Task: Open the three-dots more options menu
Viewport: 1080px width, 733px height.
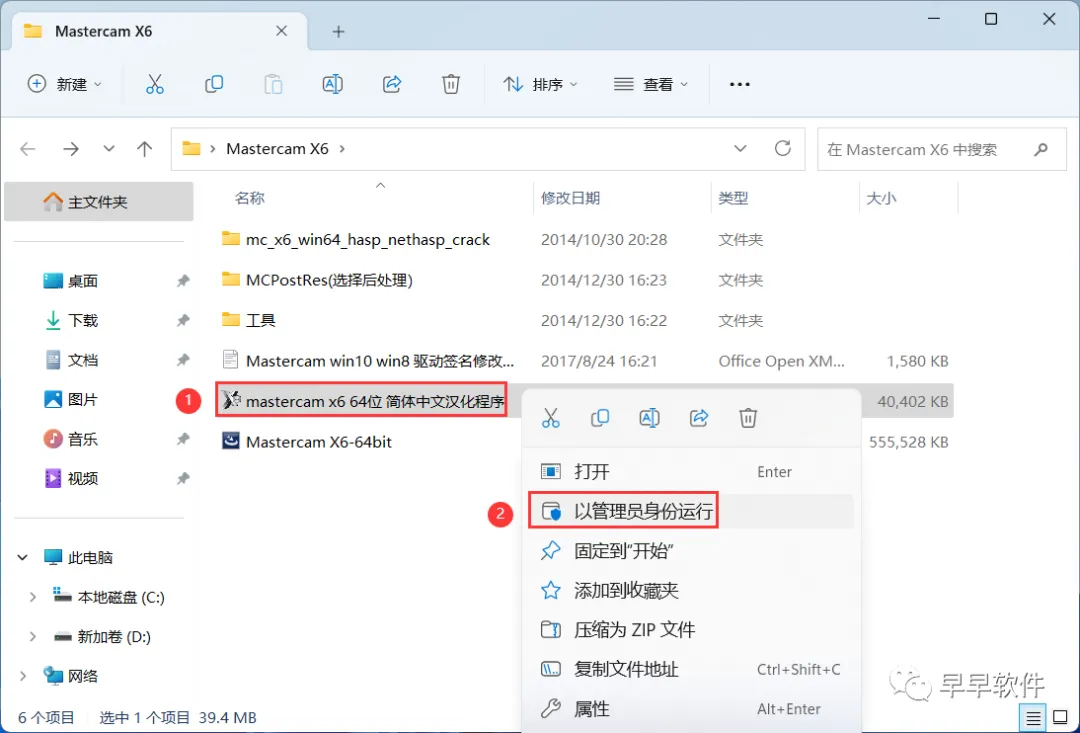Action: pyautogui.click(x=740, y=84)
